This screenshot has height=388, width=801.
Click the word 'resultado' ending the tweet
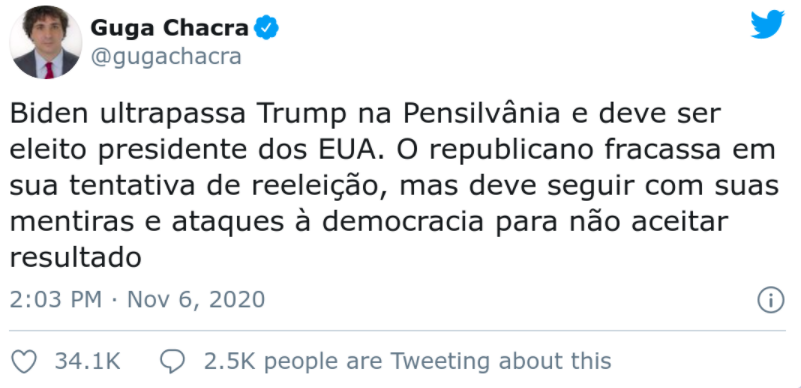[x=75, y=258]
